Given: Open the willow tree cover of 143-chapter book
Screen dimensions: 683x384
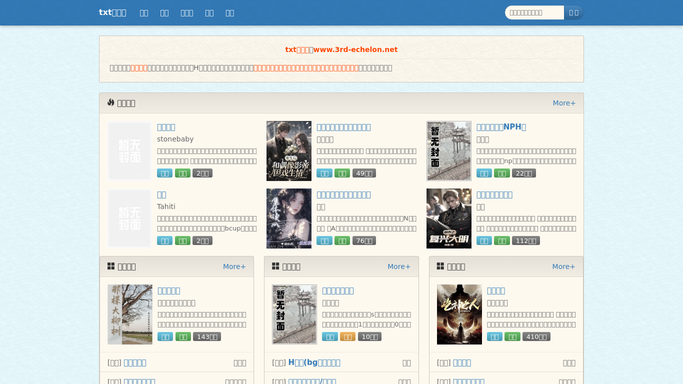Looking at the screenshot, I should (130, 314).
